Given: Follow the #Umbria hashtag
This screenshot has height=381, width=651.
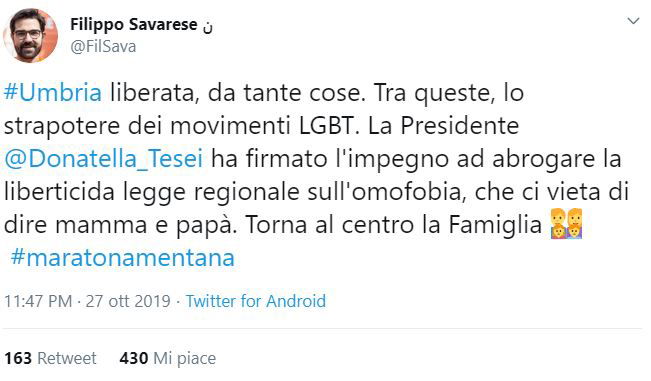Looking at the screenshot, I should coord(53,93).
